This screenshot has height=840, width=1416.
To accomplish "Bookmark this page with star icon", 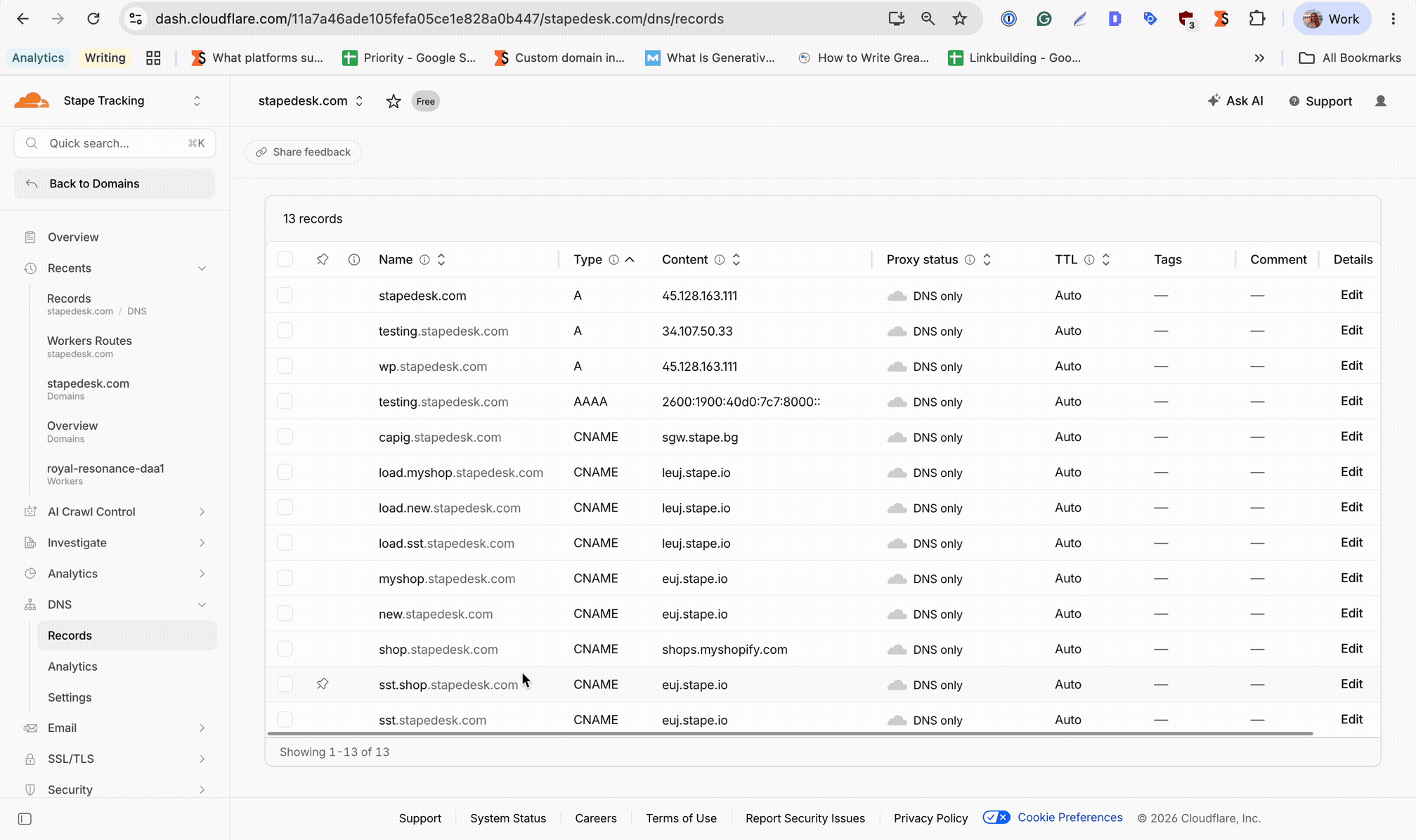I will click(x=959, y=19).
